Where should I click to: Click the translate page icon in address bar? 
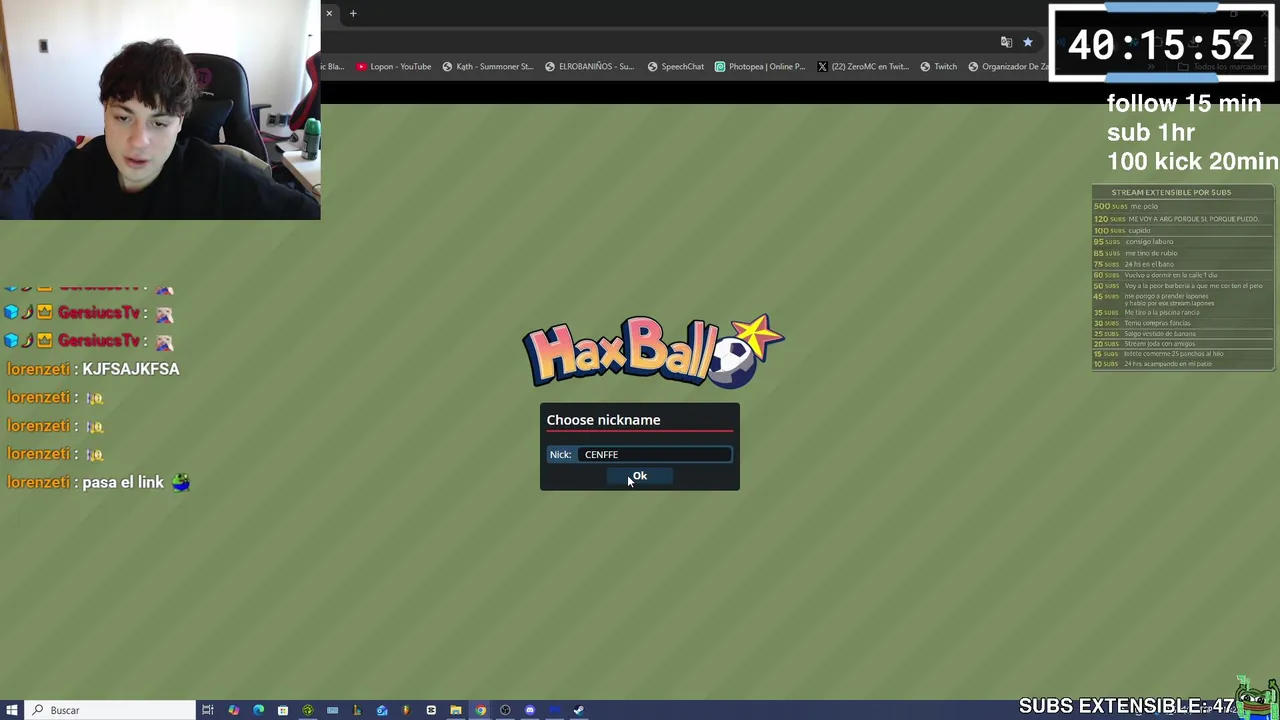(x=1006, y=42)
